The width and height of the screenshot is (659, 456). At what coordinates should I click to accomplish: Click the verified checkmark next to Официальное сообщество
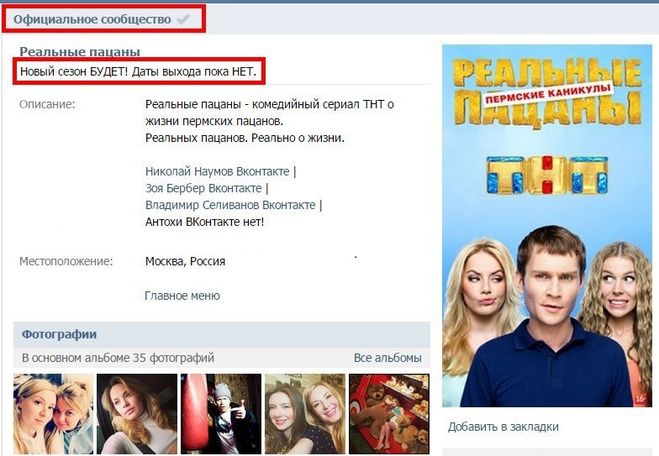pos(183,19)
